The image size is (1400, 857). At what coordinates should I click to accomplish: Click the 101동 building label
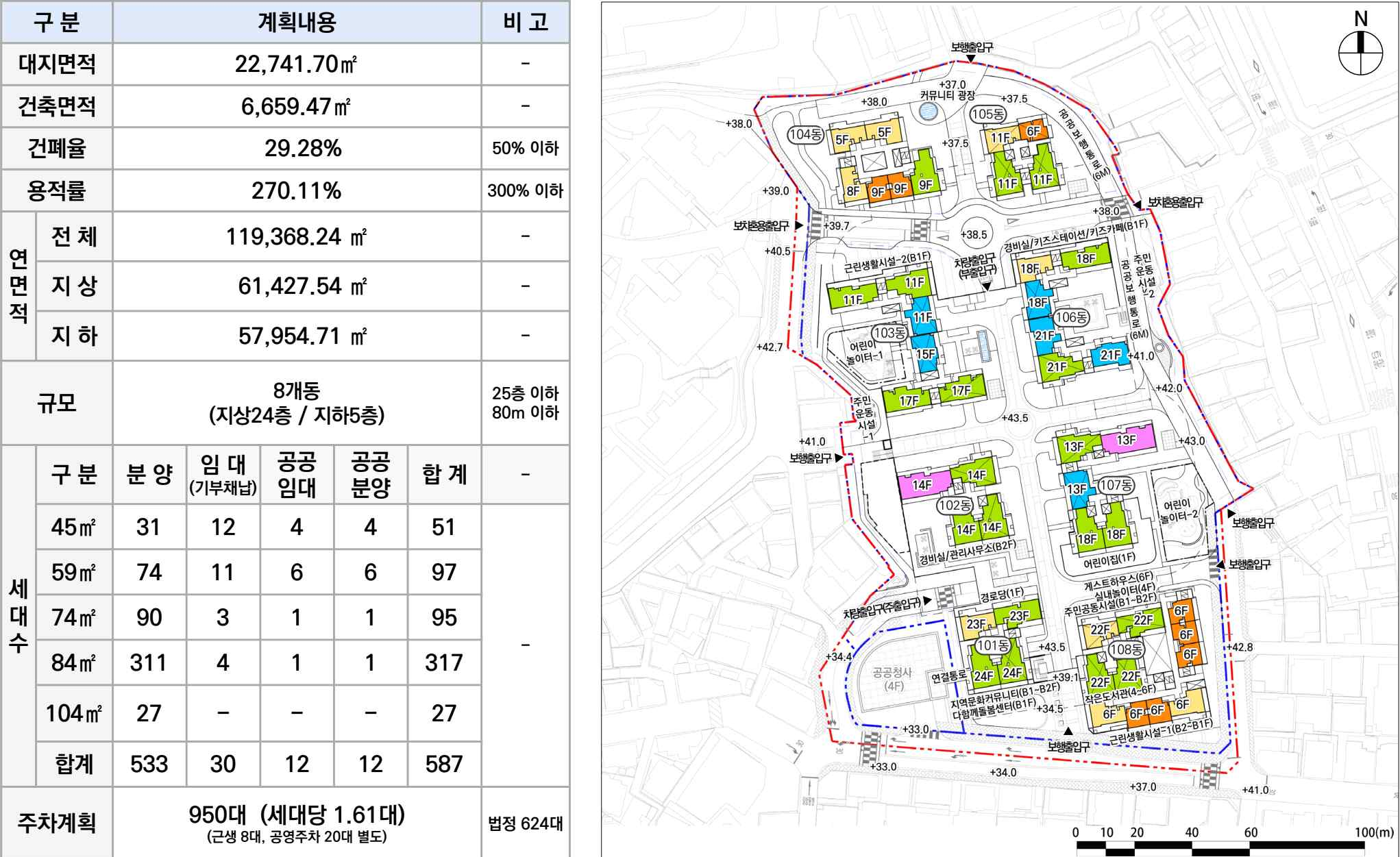(x=993, y=645)
